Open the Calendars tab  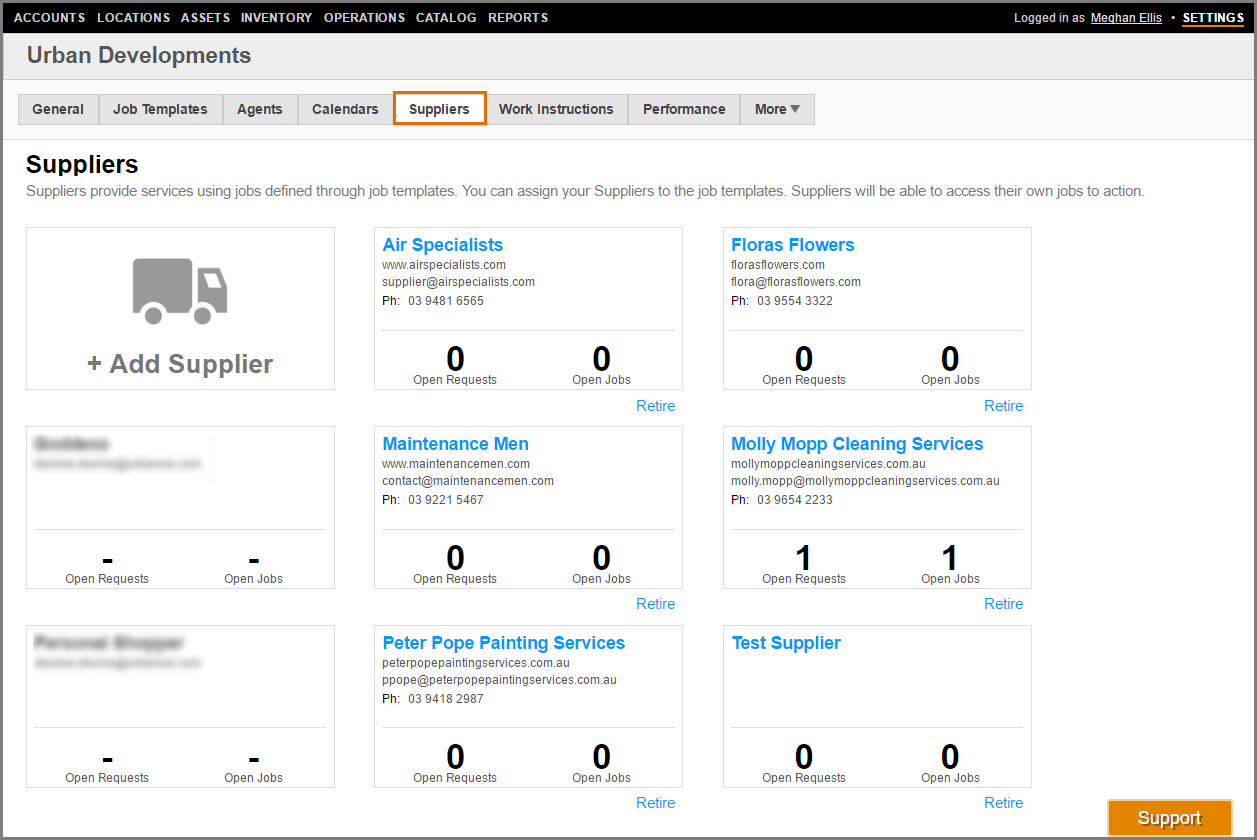point(345,109)
